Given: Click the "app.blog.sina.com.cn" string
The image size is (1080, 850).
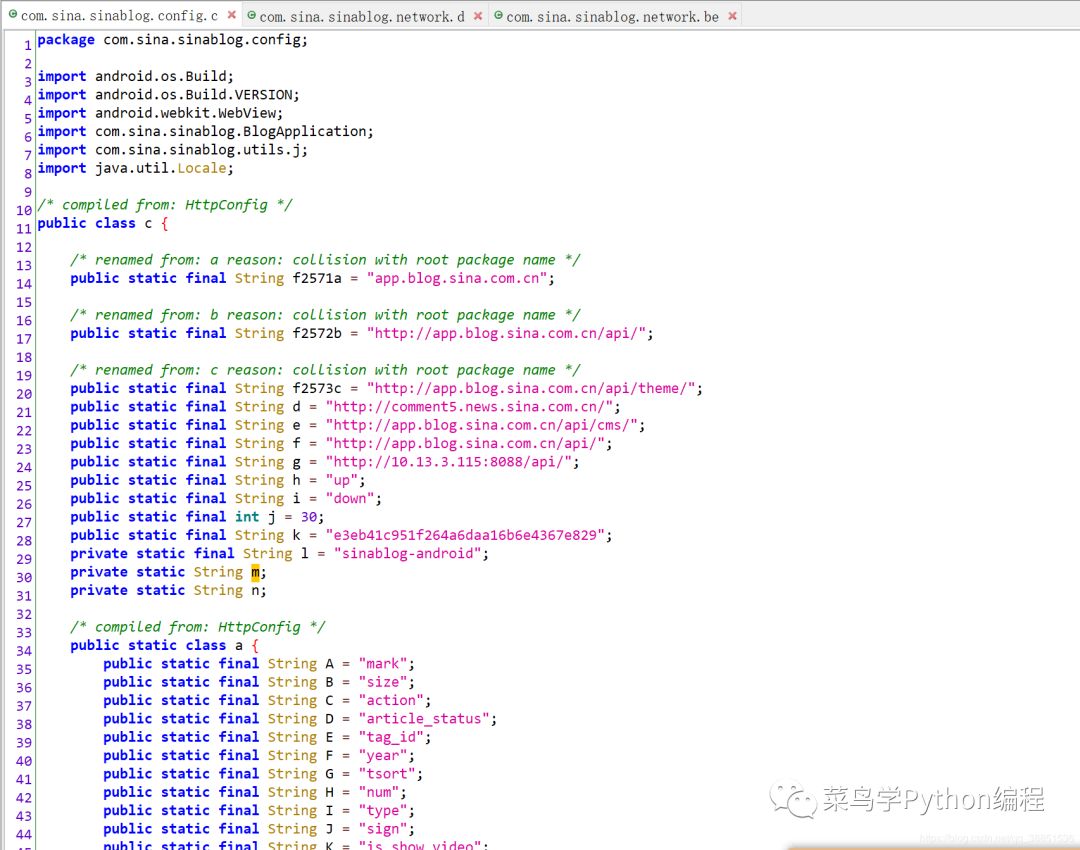Looking at the screenshot, I should click(x=457, y=278).
